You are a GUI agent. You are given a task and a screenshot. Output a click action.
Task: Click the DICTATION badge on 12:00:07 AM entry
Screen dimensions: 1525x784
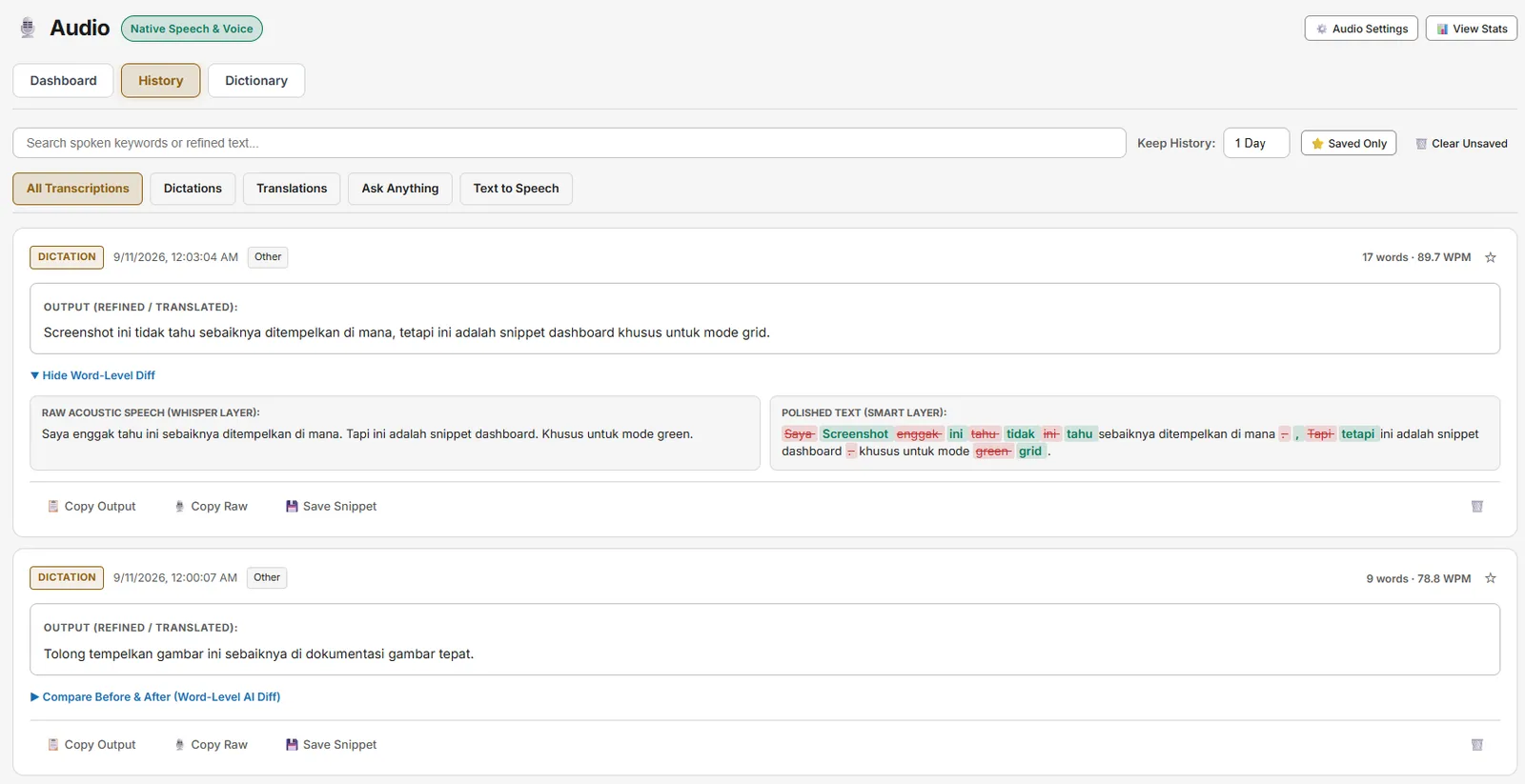point(67,578)
